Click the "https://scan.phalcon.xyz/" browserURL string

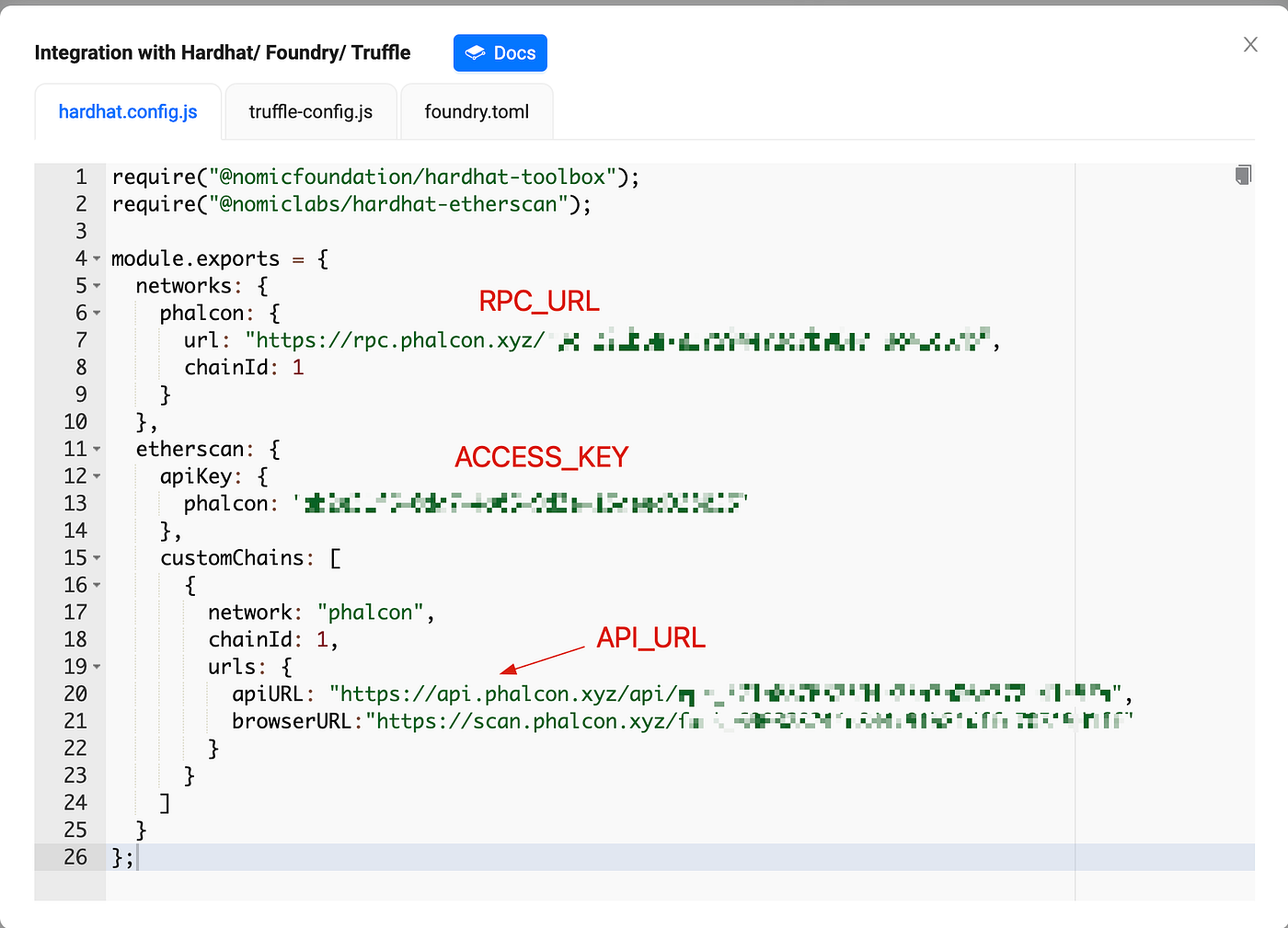coord(522,721)
